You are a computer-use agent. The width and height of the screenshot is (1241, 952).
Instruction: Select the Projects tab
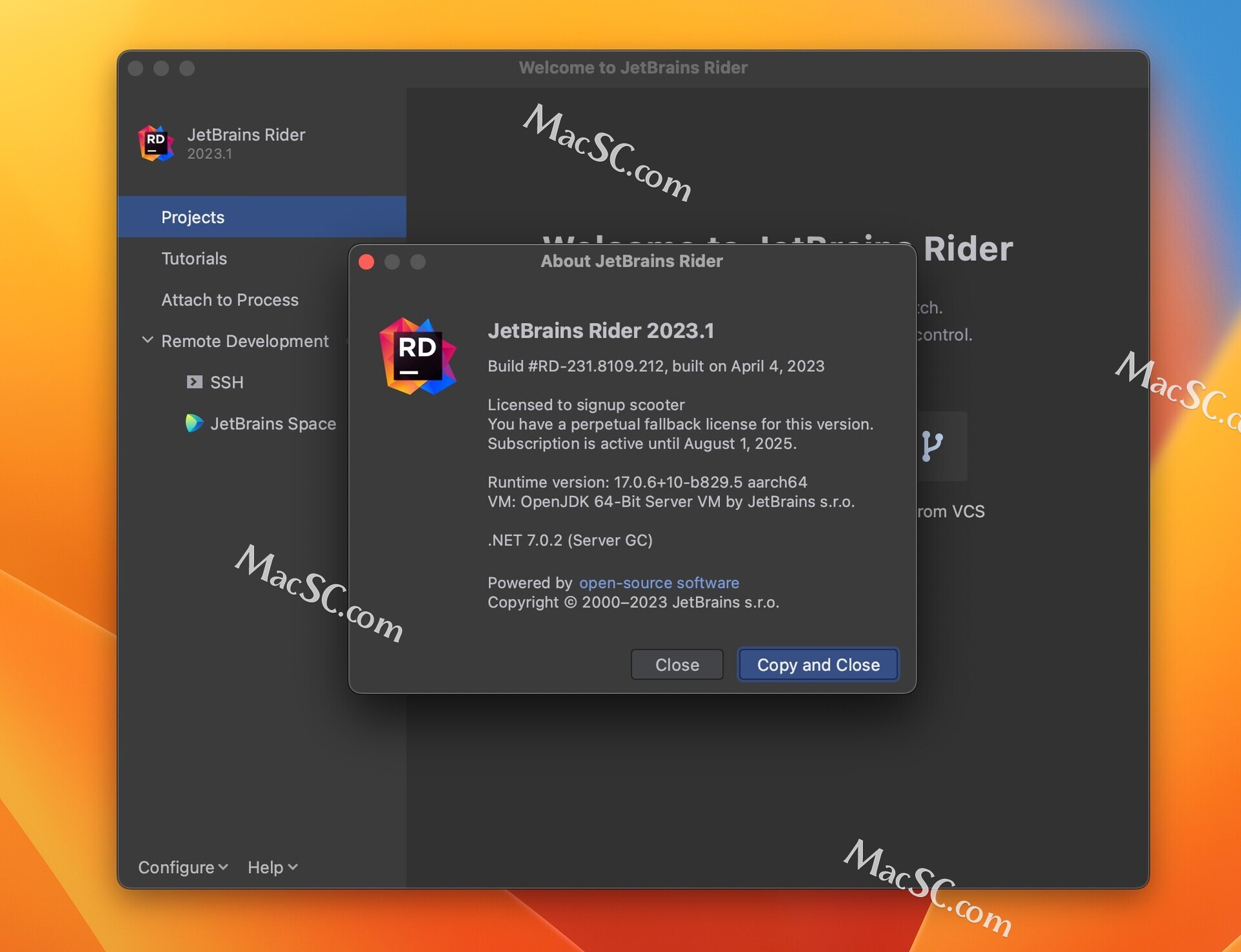(262, 217)
